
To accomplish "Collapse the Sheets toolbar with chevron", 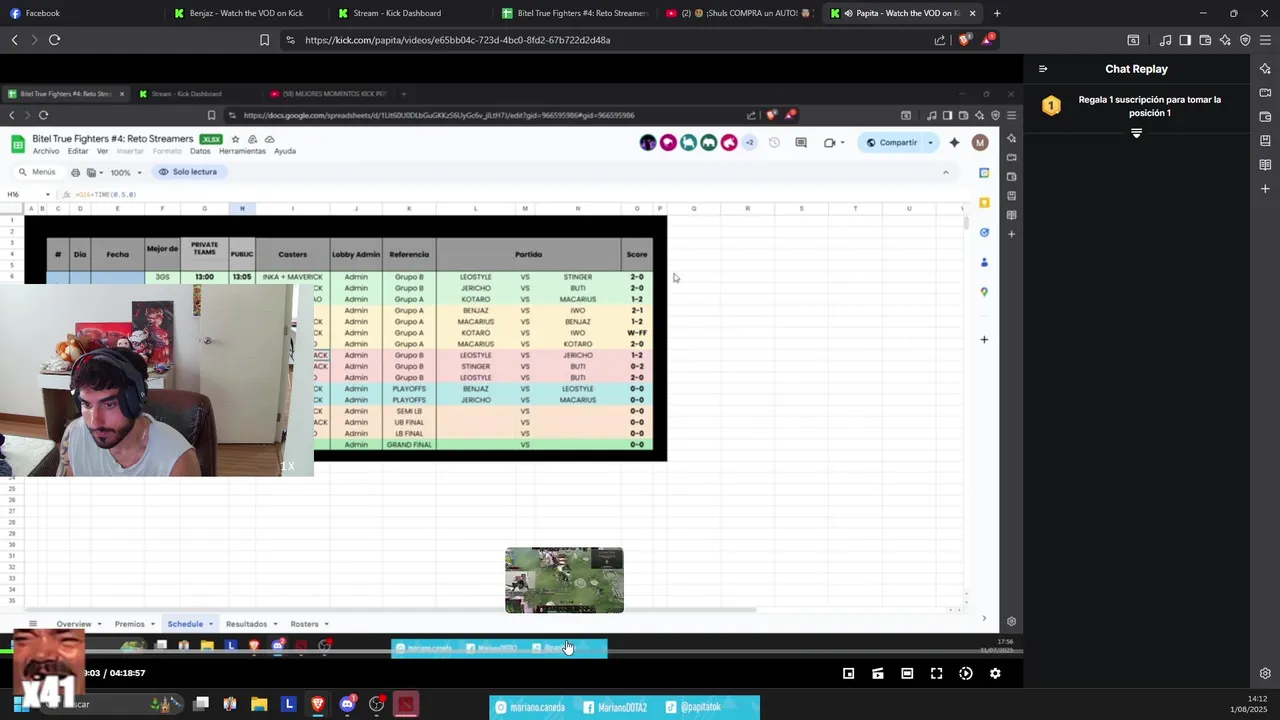I will coord(945,172).
